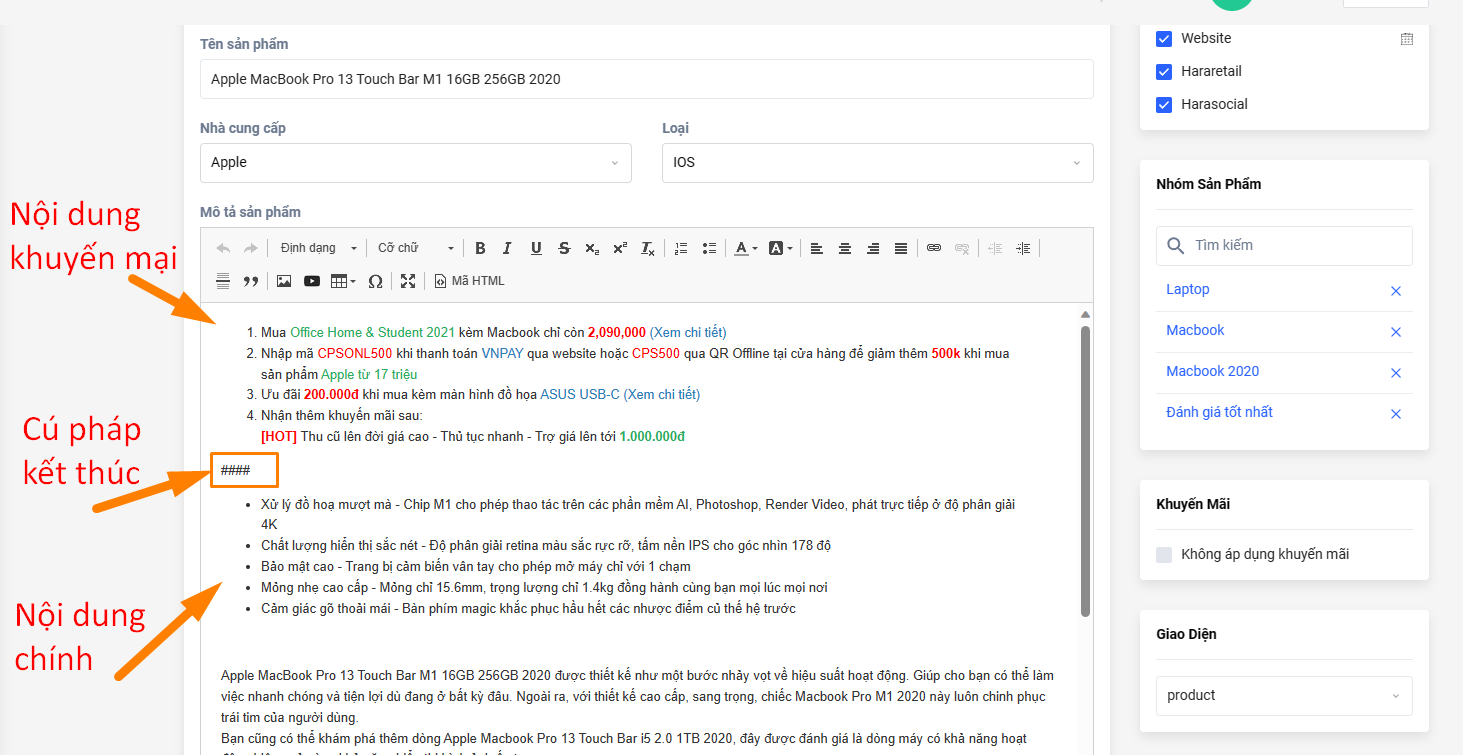Click 'Apple từ 17 triệu' green text
The image size is (1463, 755).
[369, 374]
